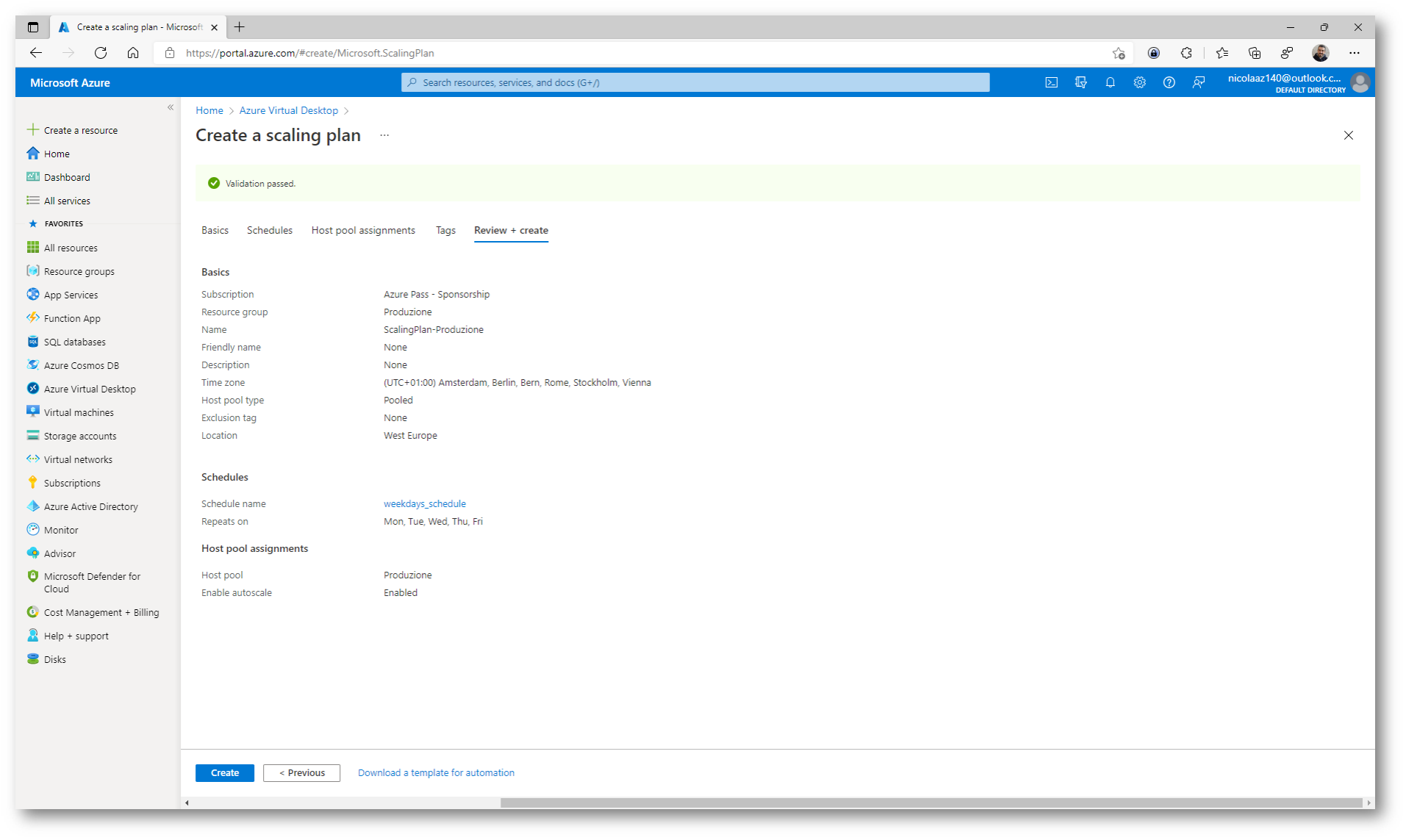Open browser settings ellipsis menu
The height and width of the screenshot is (840, 1406).
pyautogui.click(x=1354, y=53)
